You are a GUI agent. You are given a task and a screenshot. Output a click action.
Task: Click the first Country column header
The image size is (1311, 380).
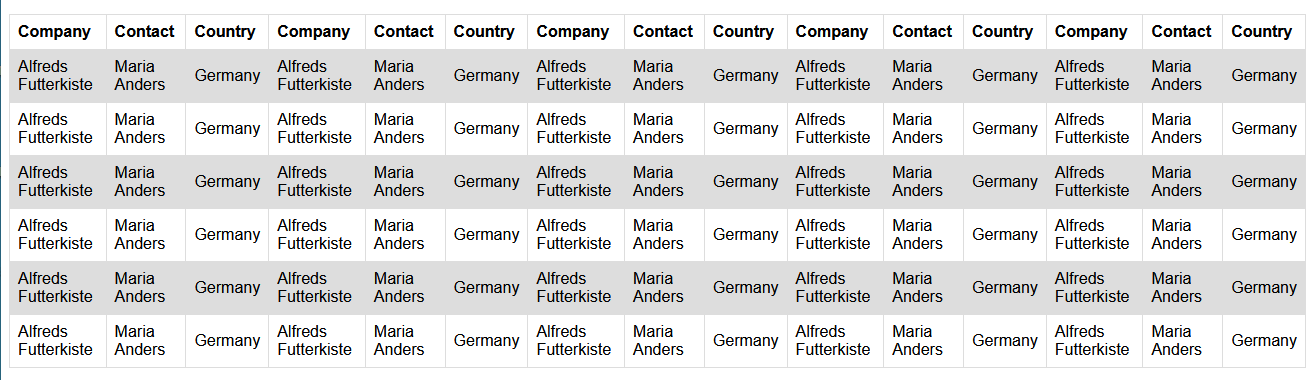pos(225,31)
